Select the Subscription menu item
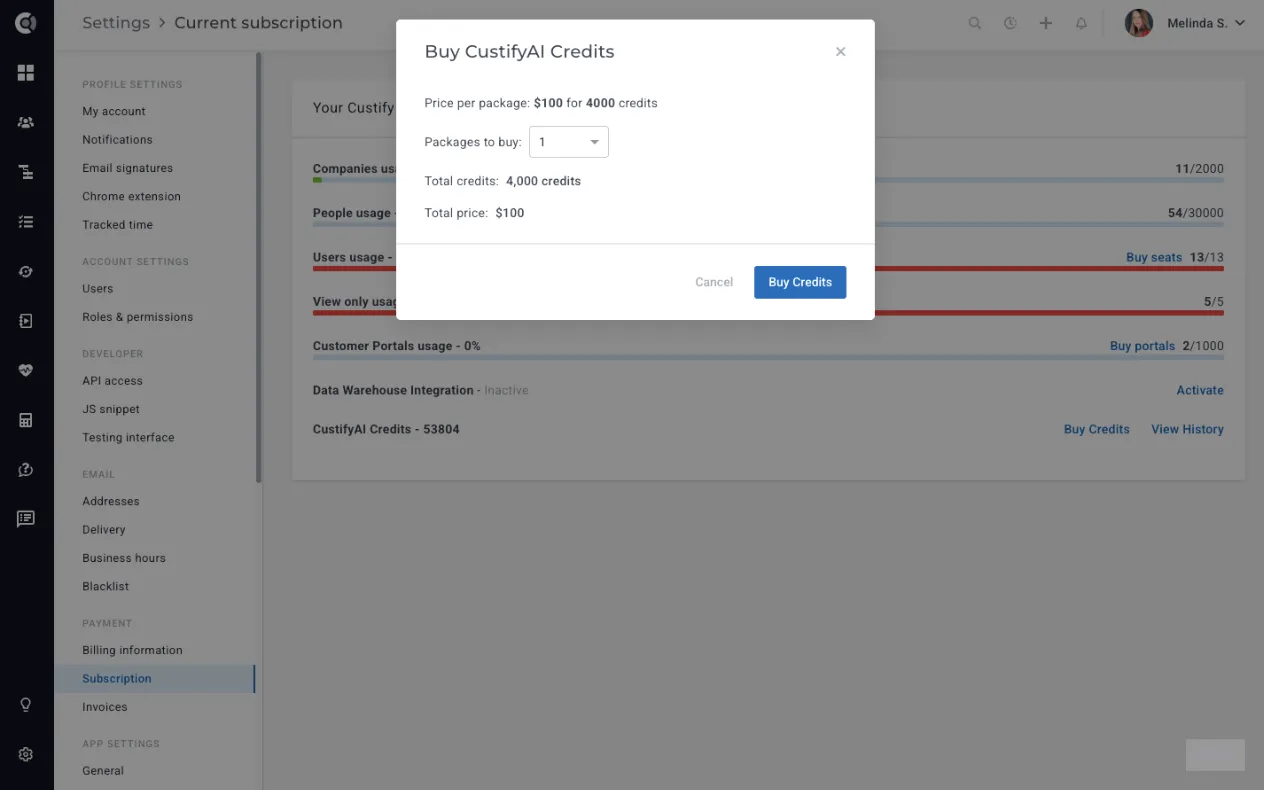1264x790 pixels. 155,679
